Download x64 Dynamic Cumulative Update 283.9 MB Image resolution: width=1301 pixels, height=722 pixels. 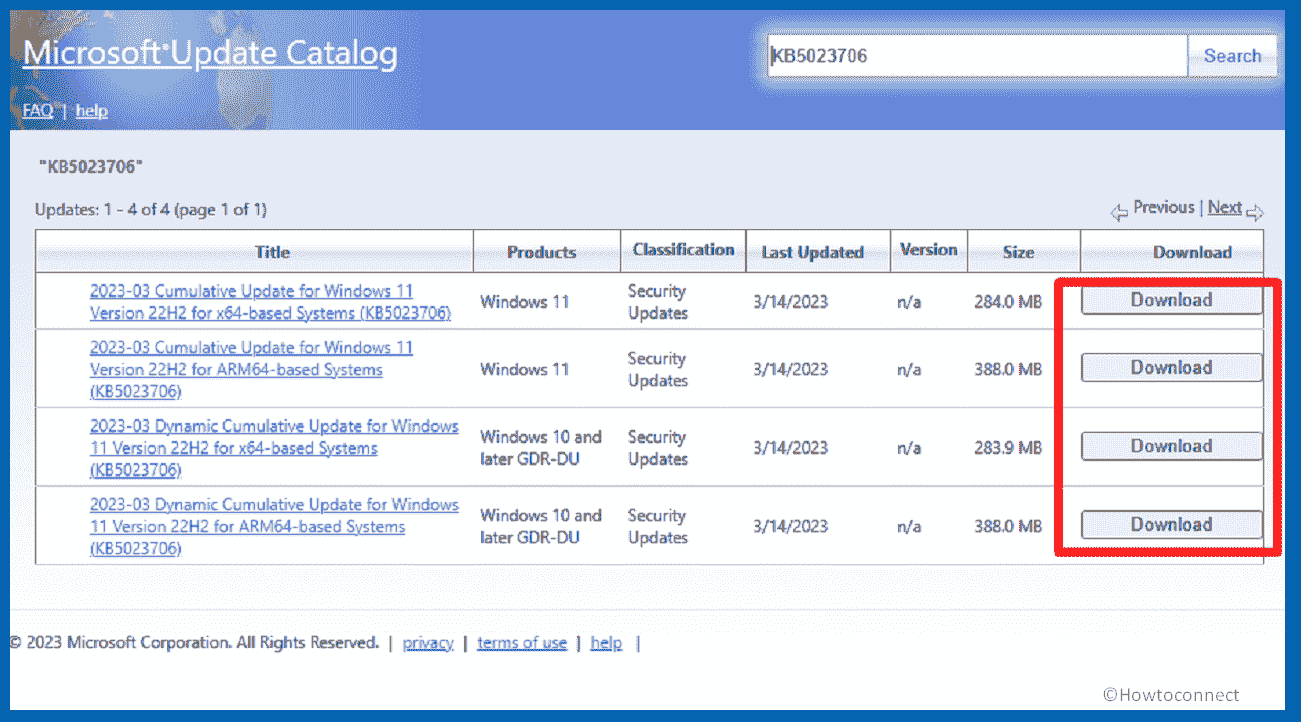click(1171, 446)
